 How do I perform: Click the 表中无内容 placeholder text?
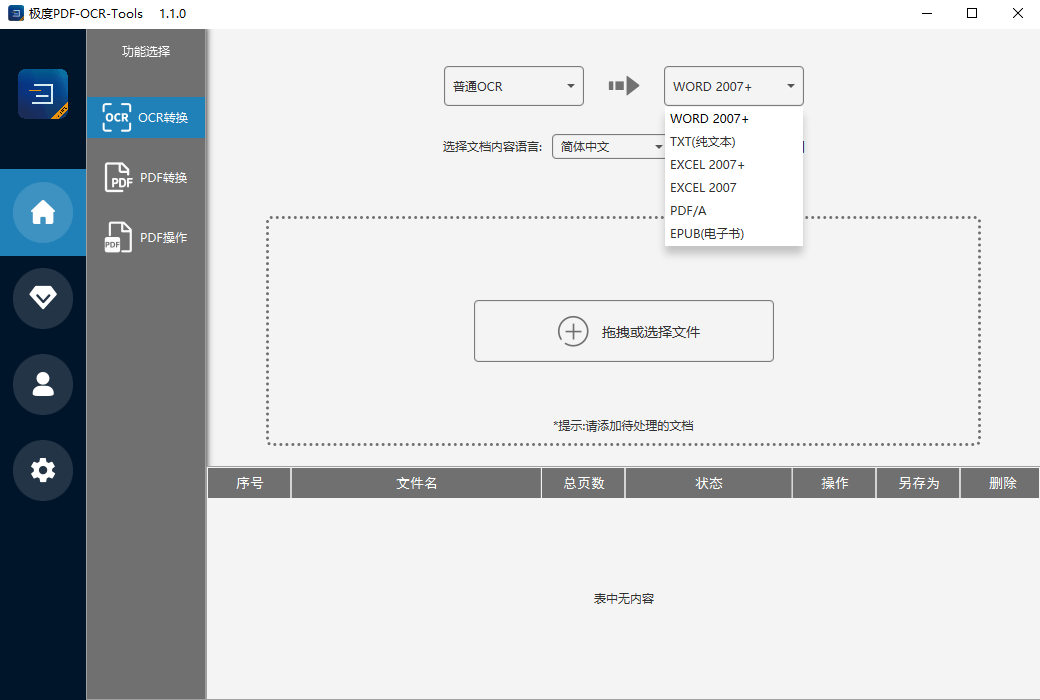pyautogui.click(x=623, y=598)
